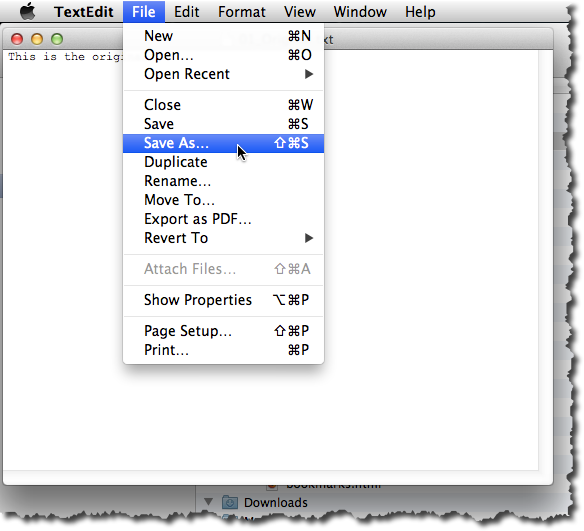Select Show Properties menu item
The height and width of the screenshot is (531, 584).
point(223,300)
